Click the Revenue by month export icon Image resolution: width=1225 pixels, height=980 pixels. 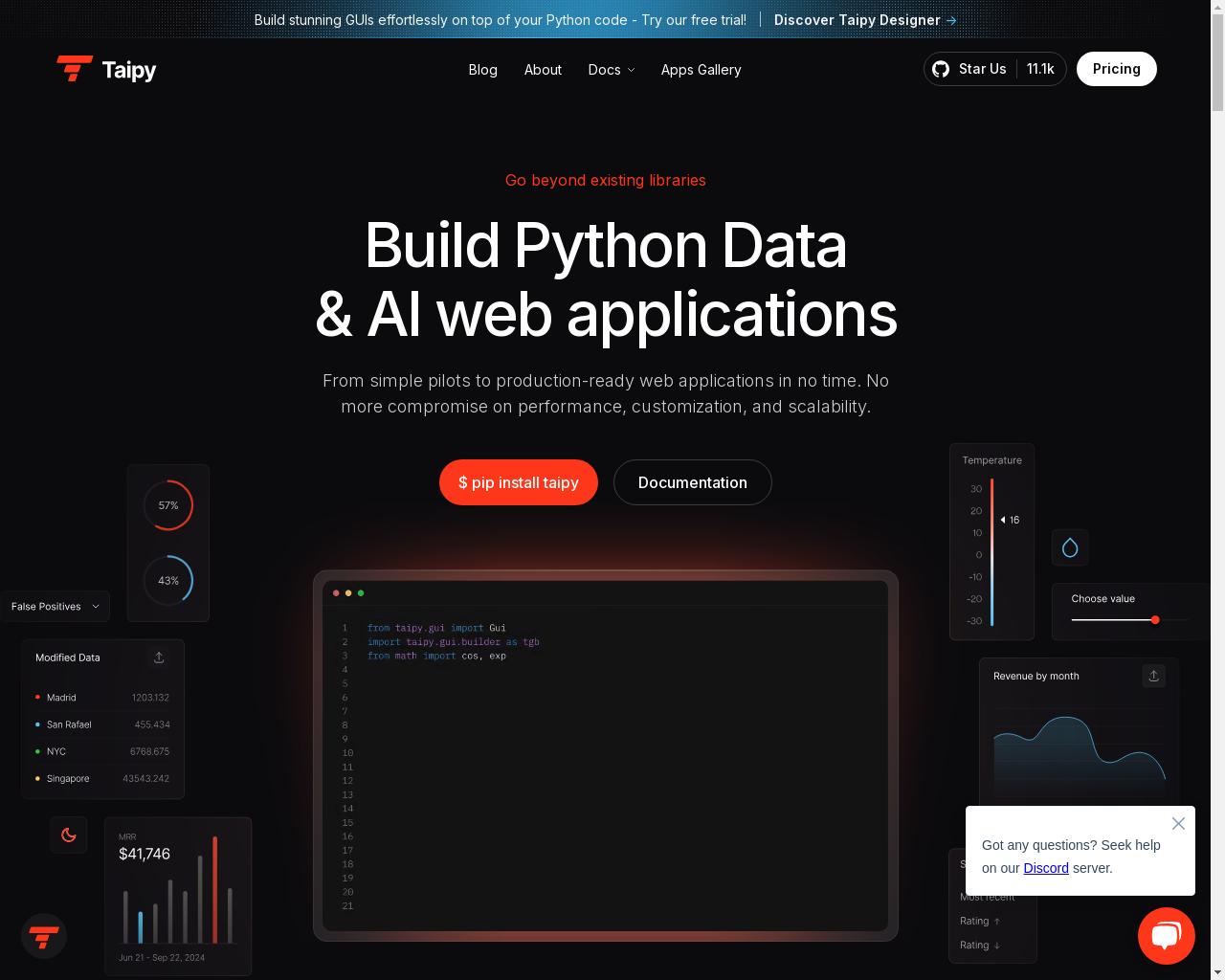[x=1153, y=676]
